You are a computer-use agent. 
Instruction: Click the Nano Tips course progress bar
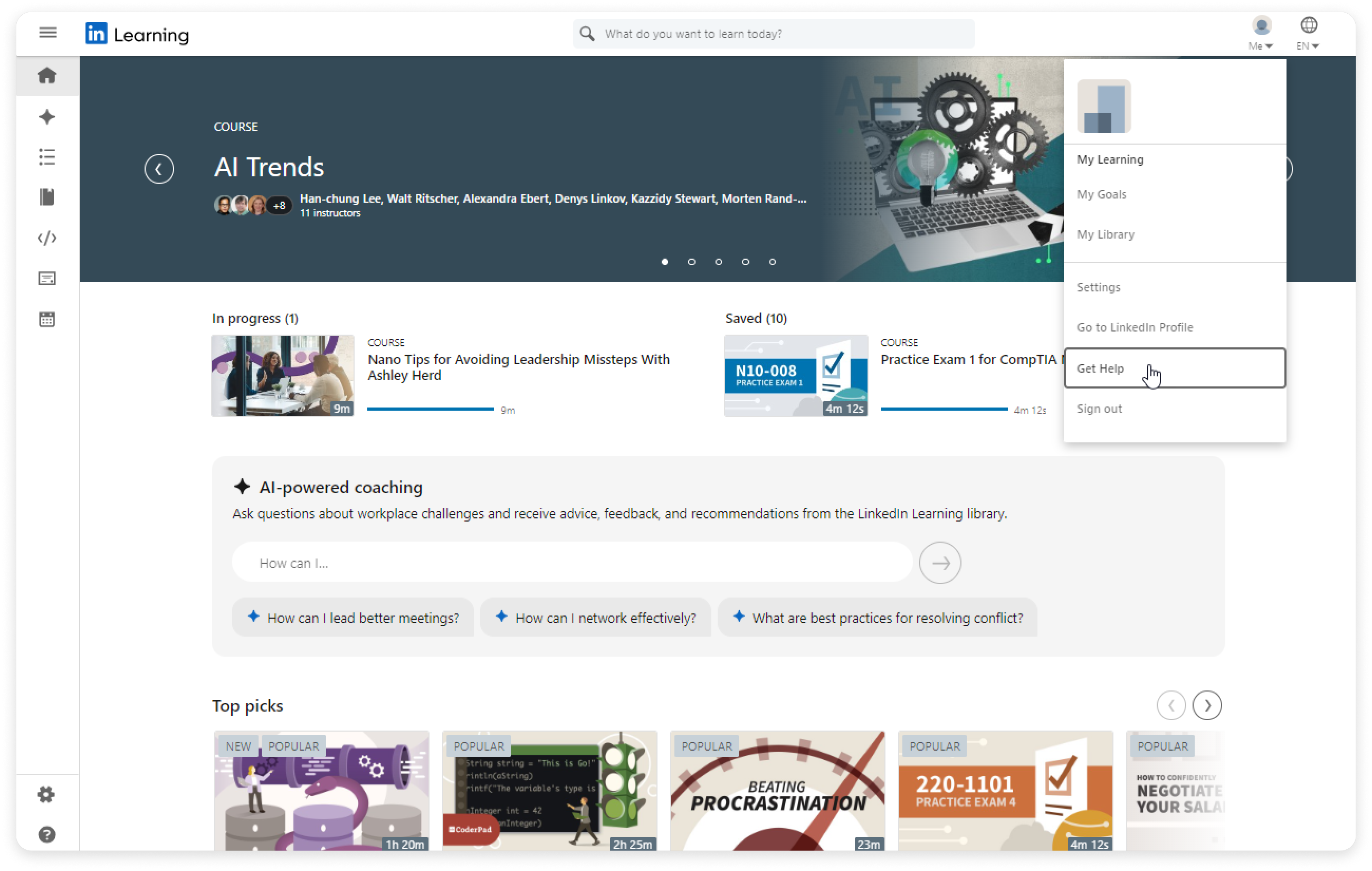(431, 409)
